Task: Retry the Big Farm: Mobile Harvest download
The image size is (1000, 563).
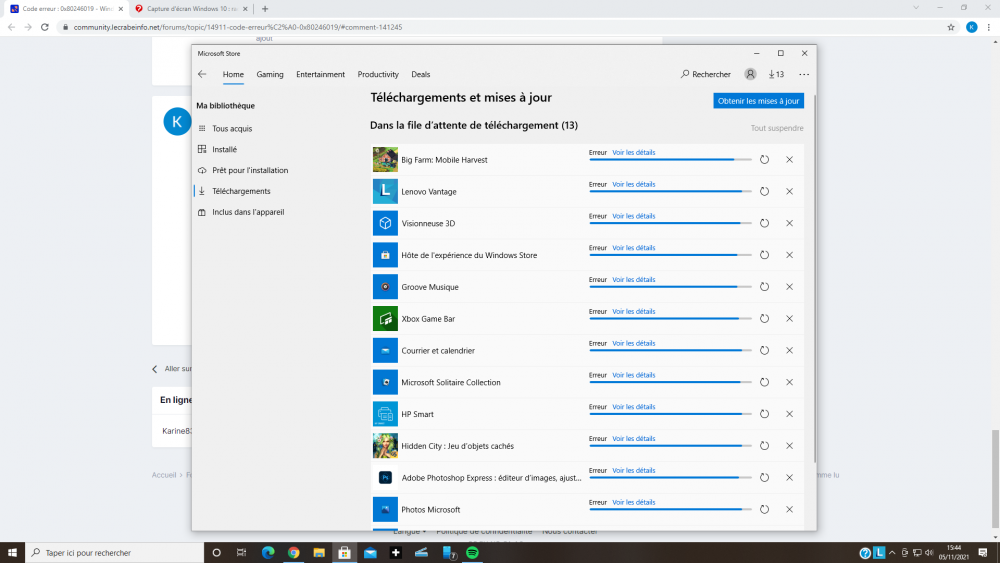Action: (764, 160)
